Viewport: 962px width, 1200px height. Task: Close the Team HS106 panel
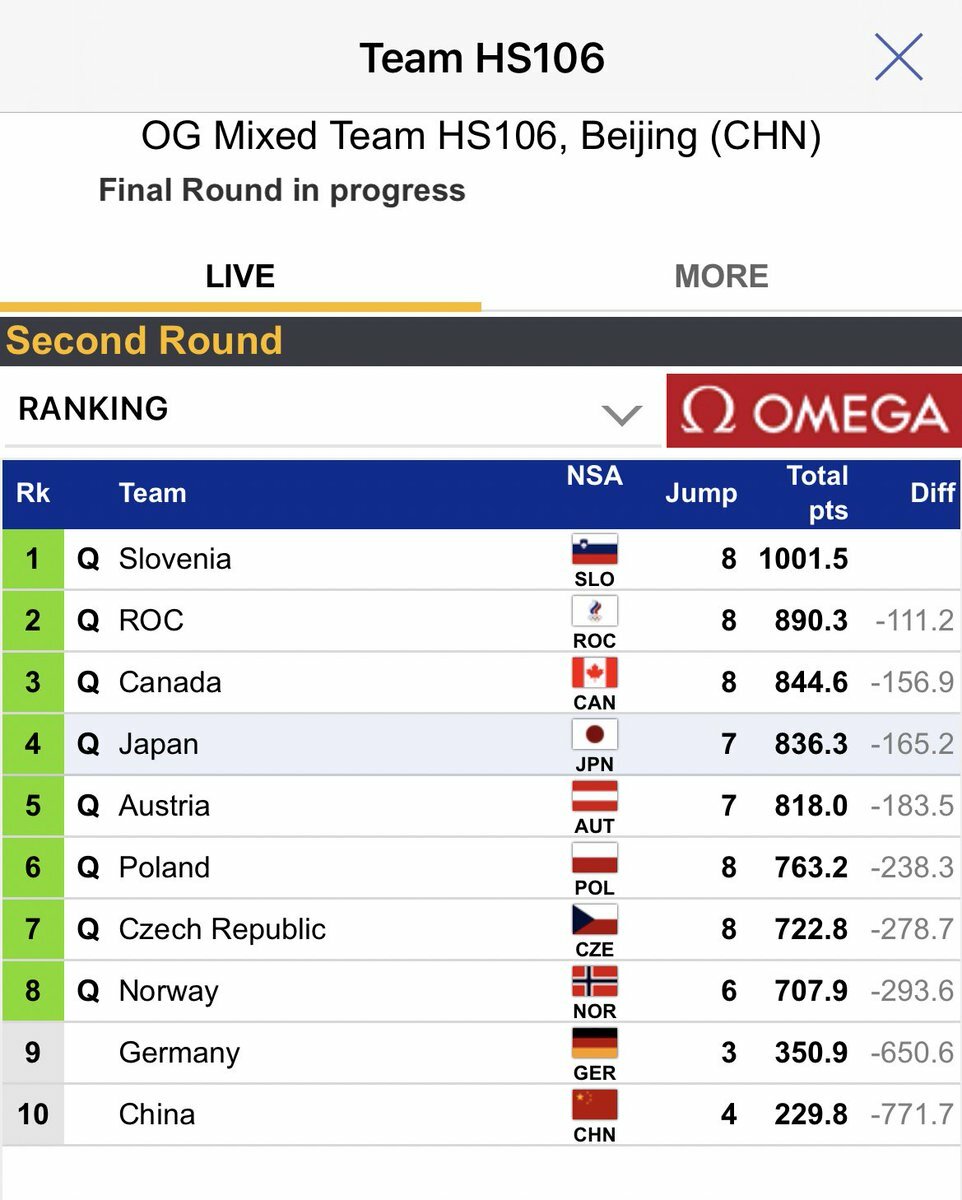pos(898,57)
